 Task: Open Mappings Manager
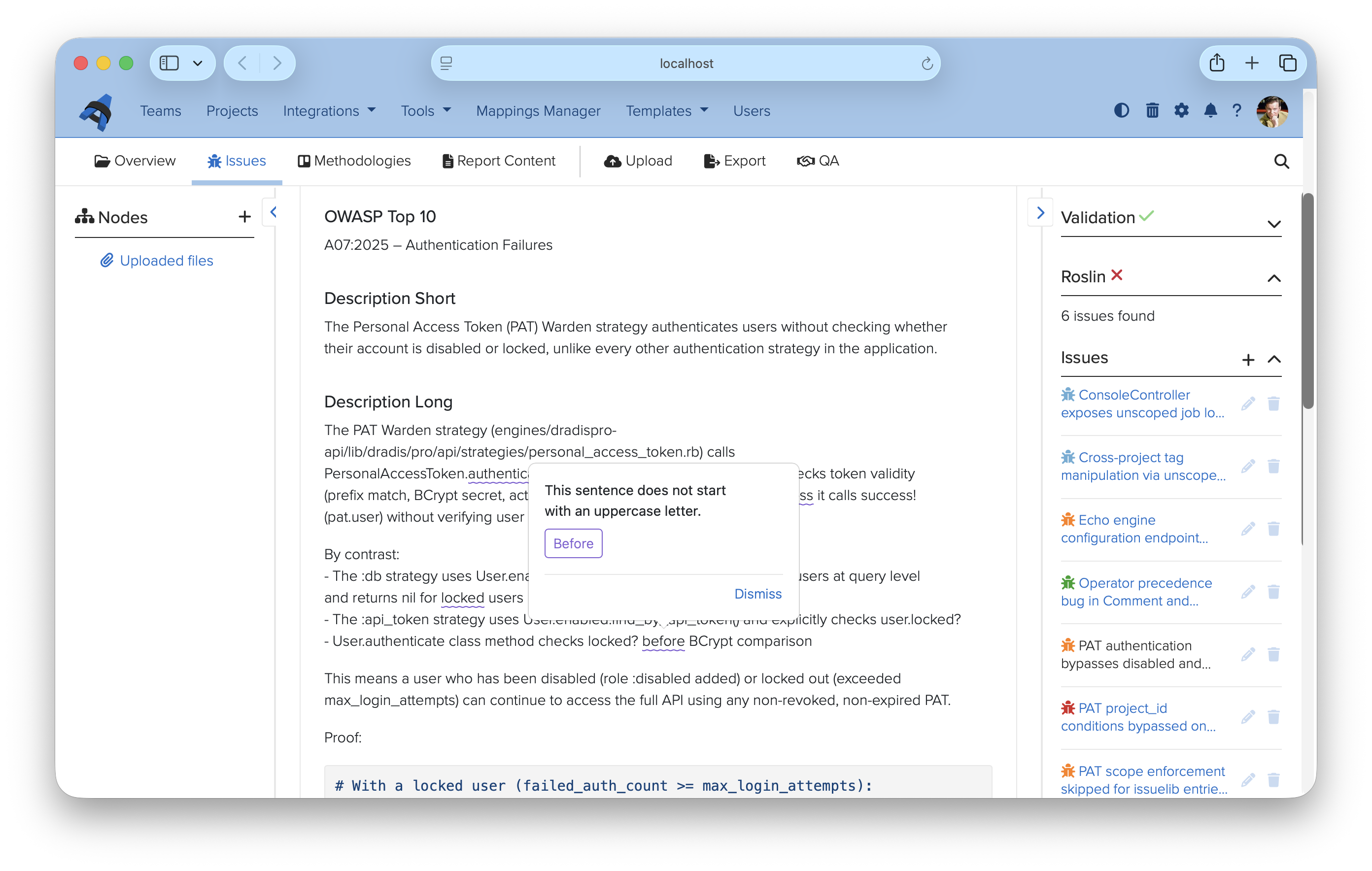539,110
